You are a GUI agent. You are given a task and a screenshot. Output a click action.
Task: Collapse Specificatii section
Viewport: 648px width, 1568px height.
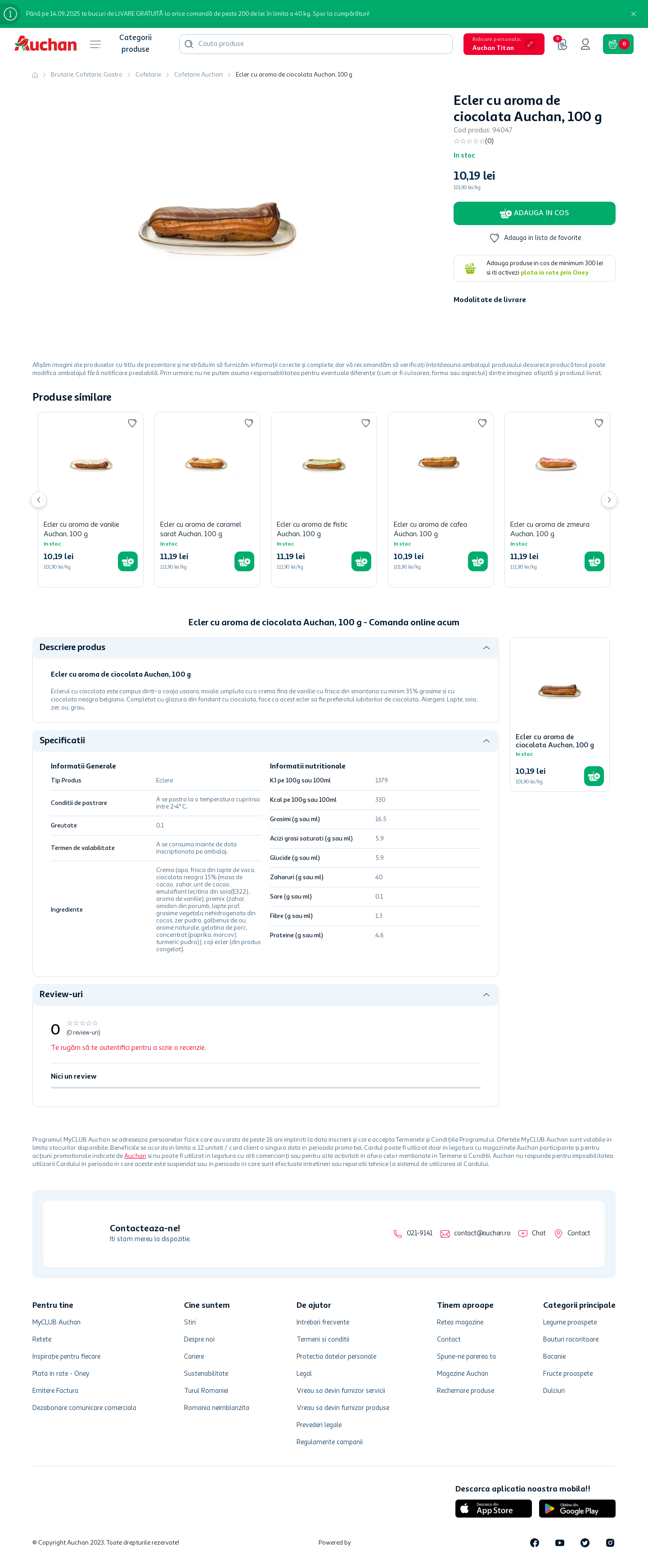click(486, 741)
